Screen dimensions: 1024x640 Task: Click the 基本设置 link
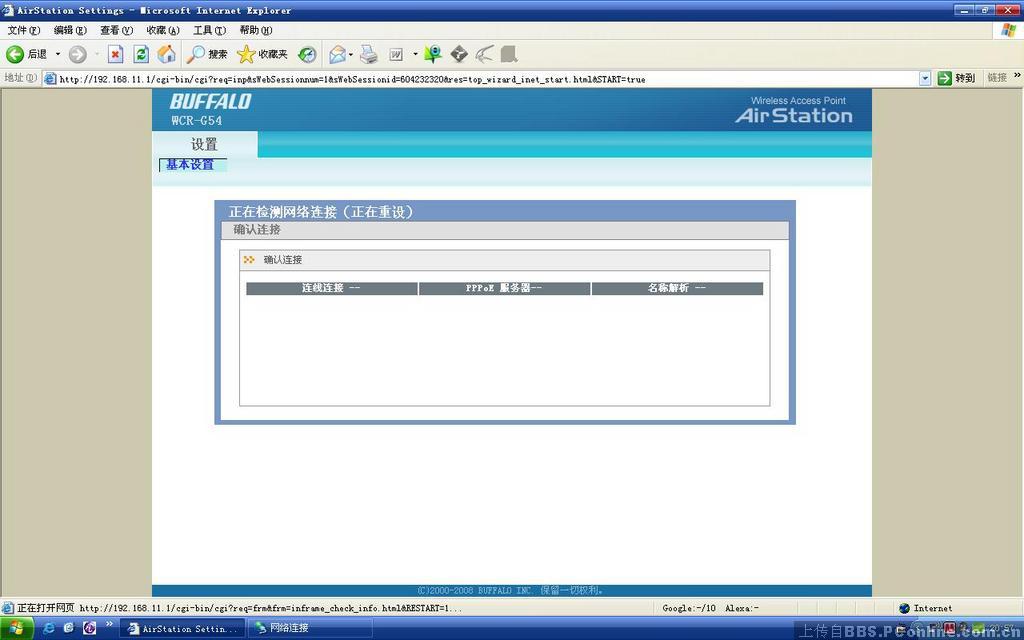pos(190,165)
